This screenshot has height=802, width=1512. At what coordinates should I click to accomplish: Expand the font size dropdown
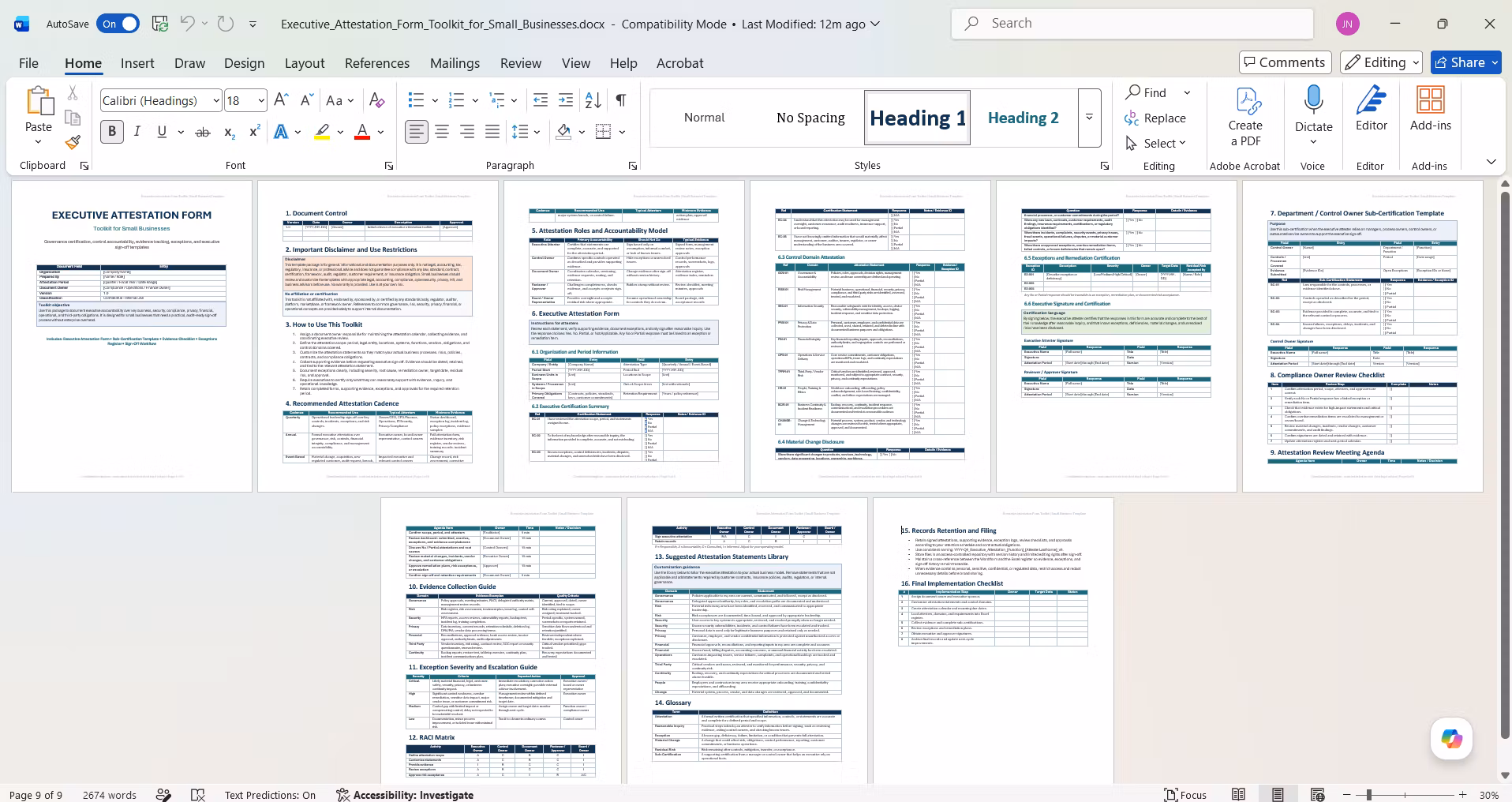[261, 100]
